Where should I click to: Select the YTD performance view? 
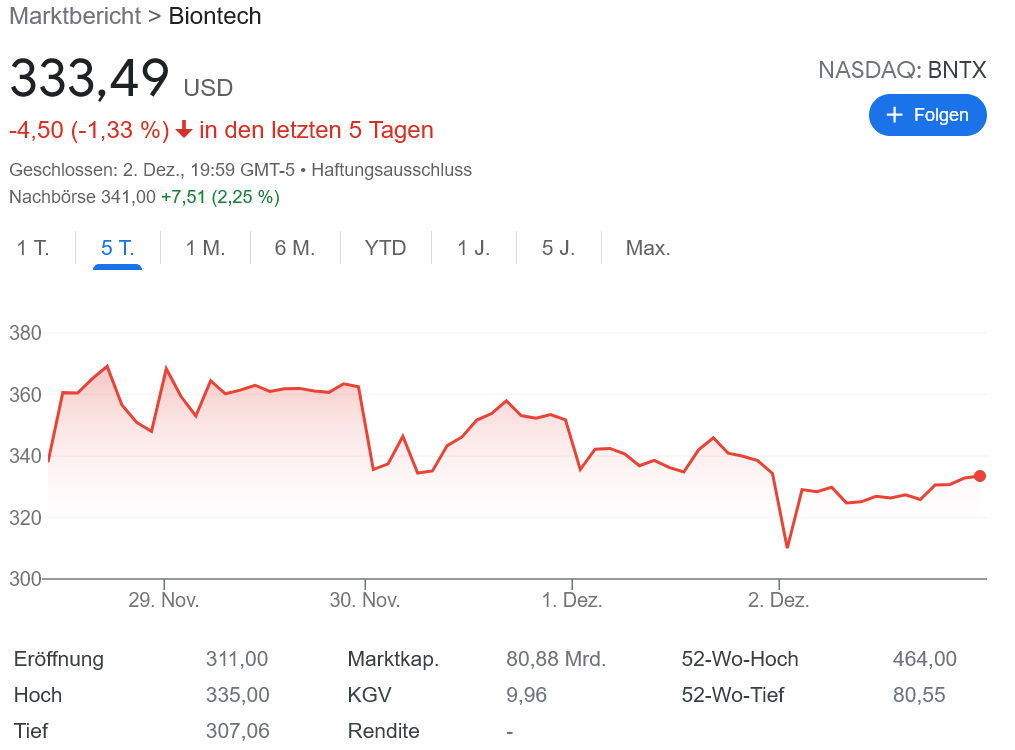(x=385, y=248)
